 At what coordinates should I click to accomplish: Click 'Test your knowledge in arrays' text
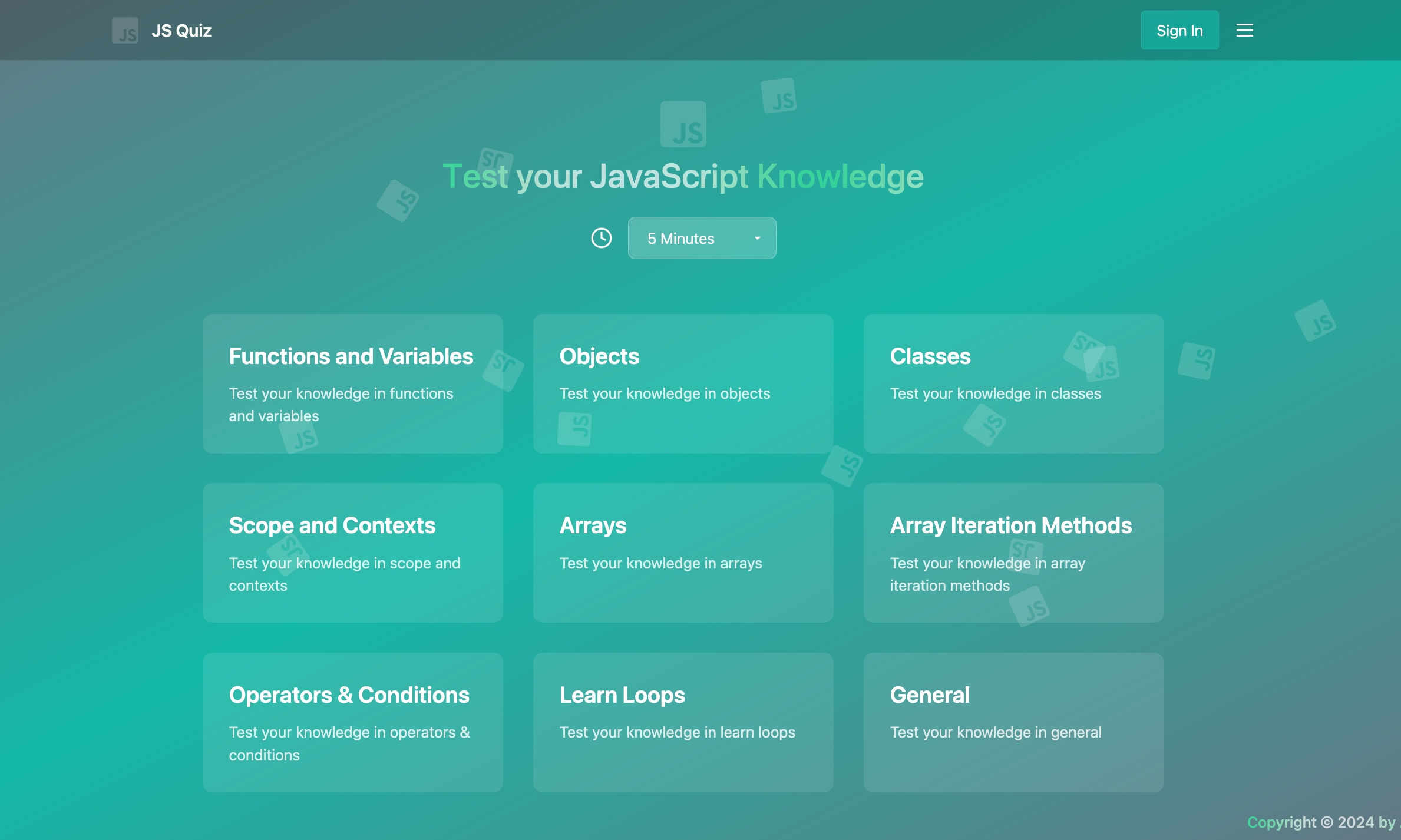(660, 563)
